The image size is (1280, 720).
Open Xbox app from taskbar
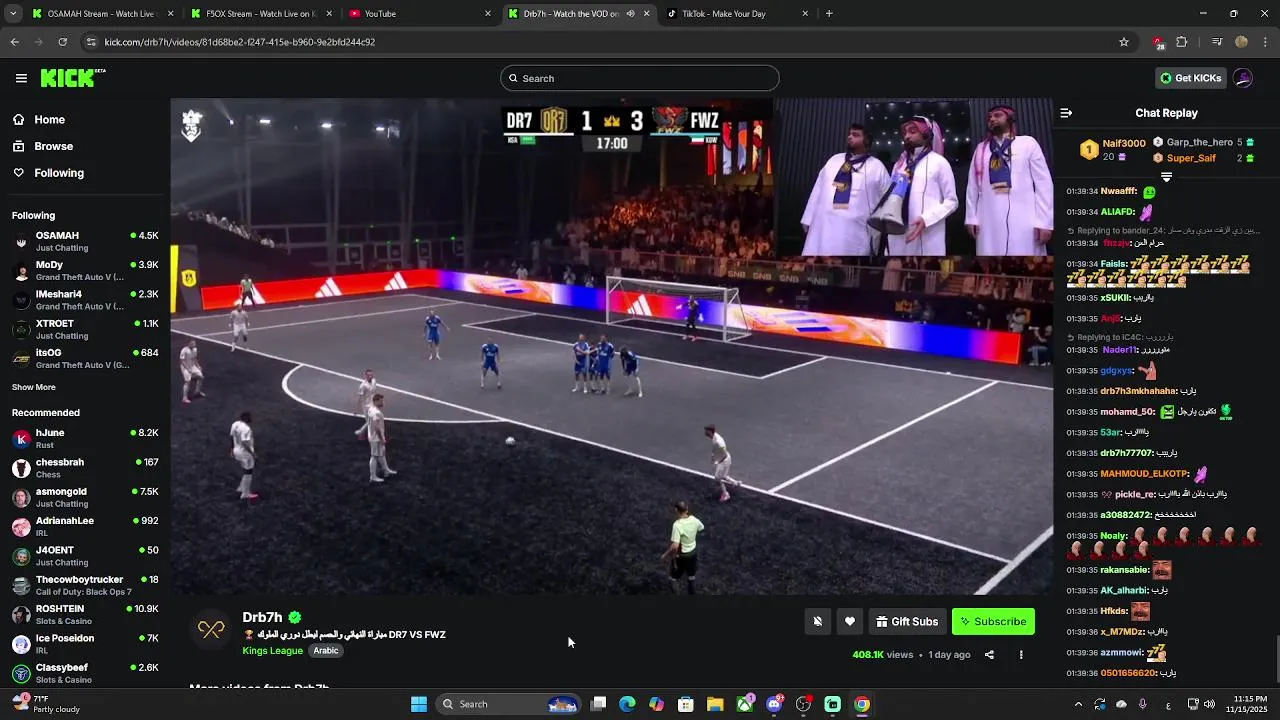pyautogui.click(x=745, y=704)
